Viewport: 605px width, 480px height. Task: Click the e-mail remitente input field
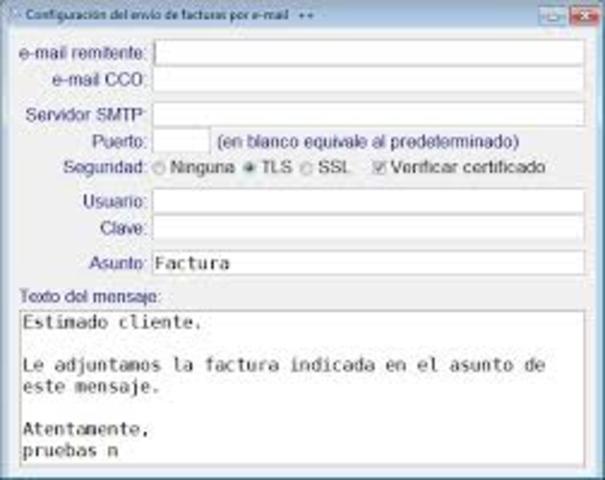[368, 53]
